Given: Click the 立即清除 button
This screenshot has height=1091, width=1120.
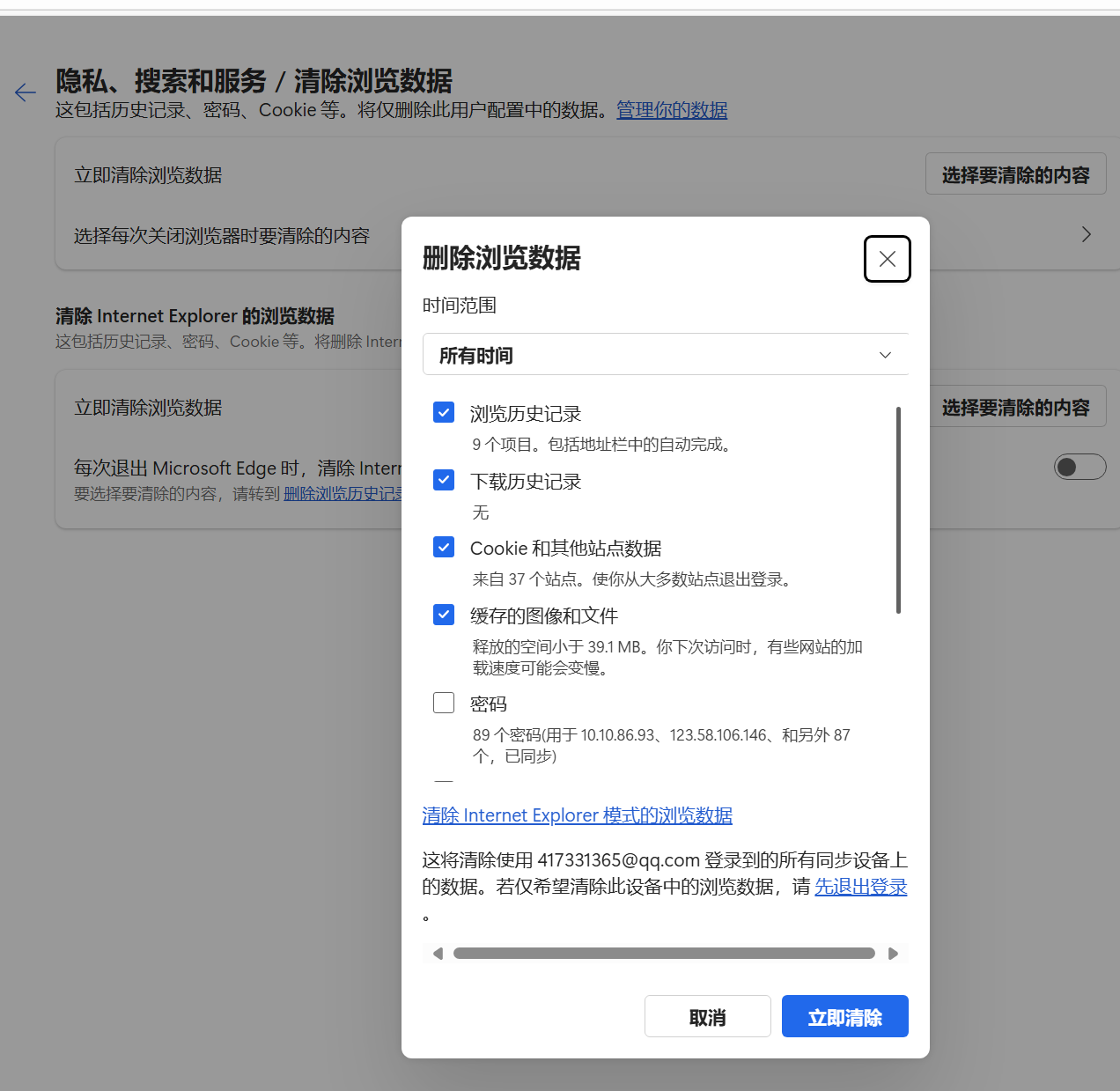Looking at the screenshot, I should pos(844,1017).
